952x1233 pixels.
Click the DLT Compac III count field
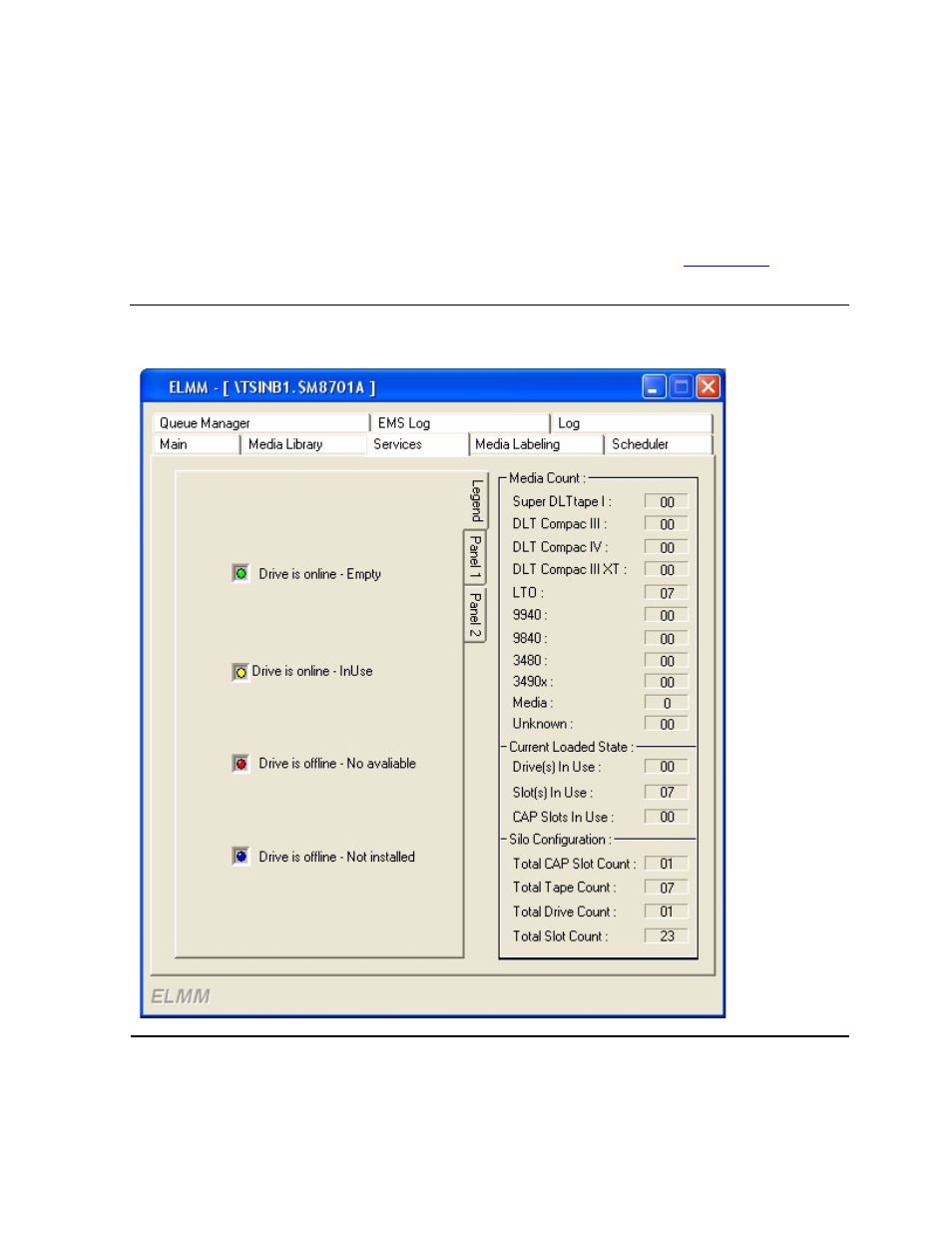667,524
